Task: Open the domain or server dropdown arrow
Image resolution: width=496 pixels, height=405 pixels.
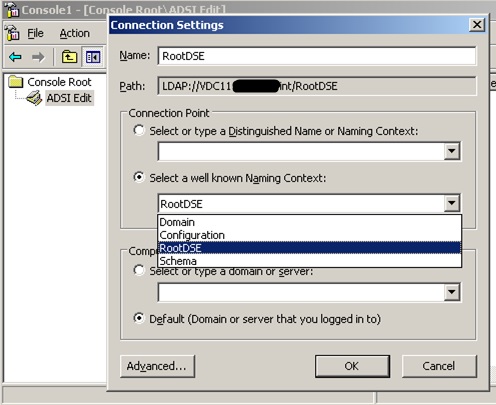Action: (x=452, y=292)
